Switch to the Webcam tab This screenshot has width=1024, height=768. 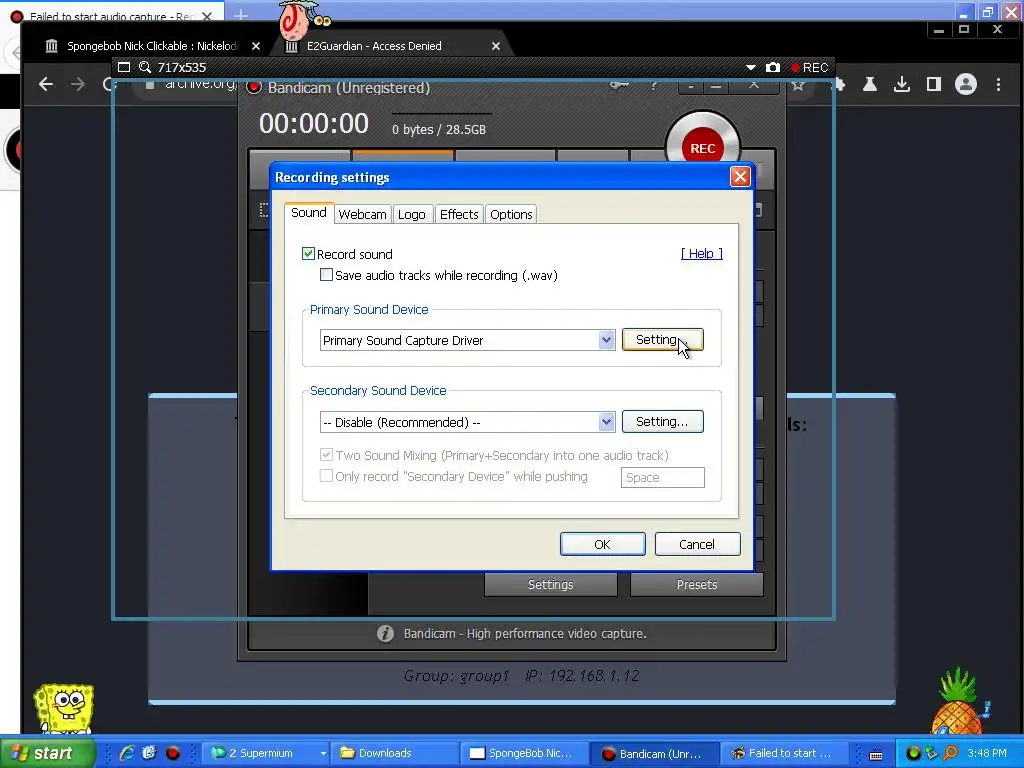click(x=362, y=214)
